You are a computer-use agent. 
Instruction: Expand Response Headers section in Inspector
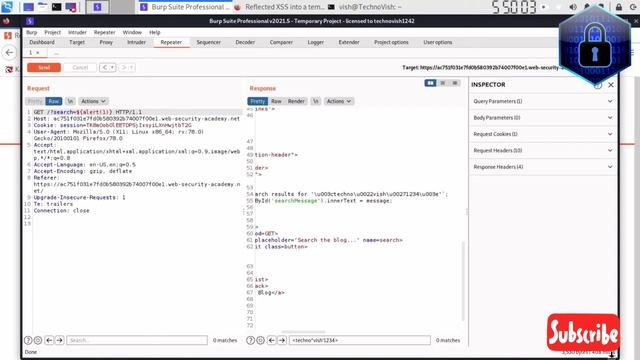(x=543, y=167)
